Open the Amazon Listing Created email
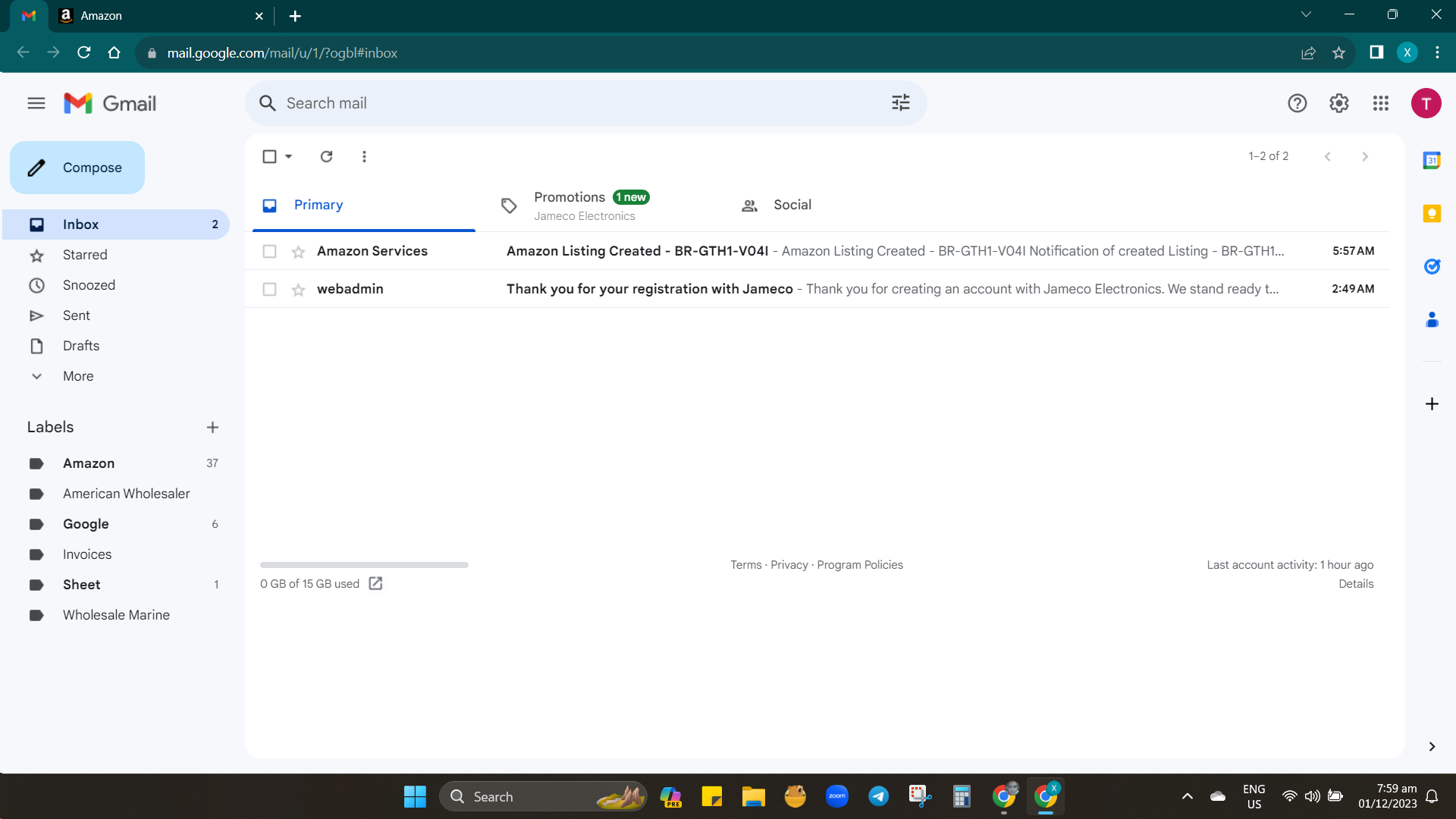Viewport: 1456px width, 819px height. tap(817, 251)
